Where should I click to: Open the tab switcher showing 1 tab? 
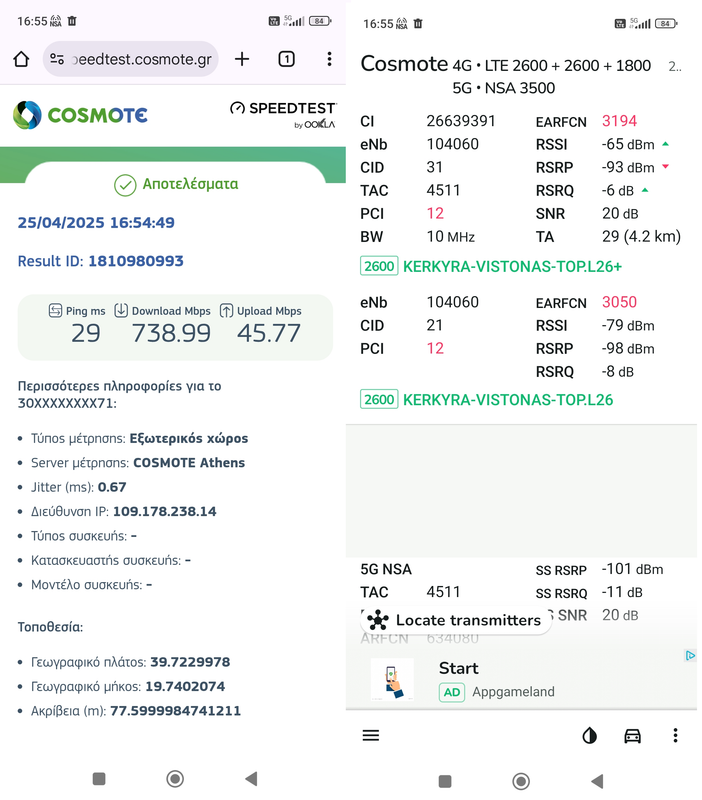point(286,59)
